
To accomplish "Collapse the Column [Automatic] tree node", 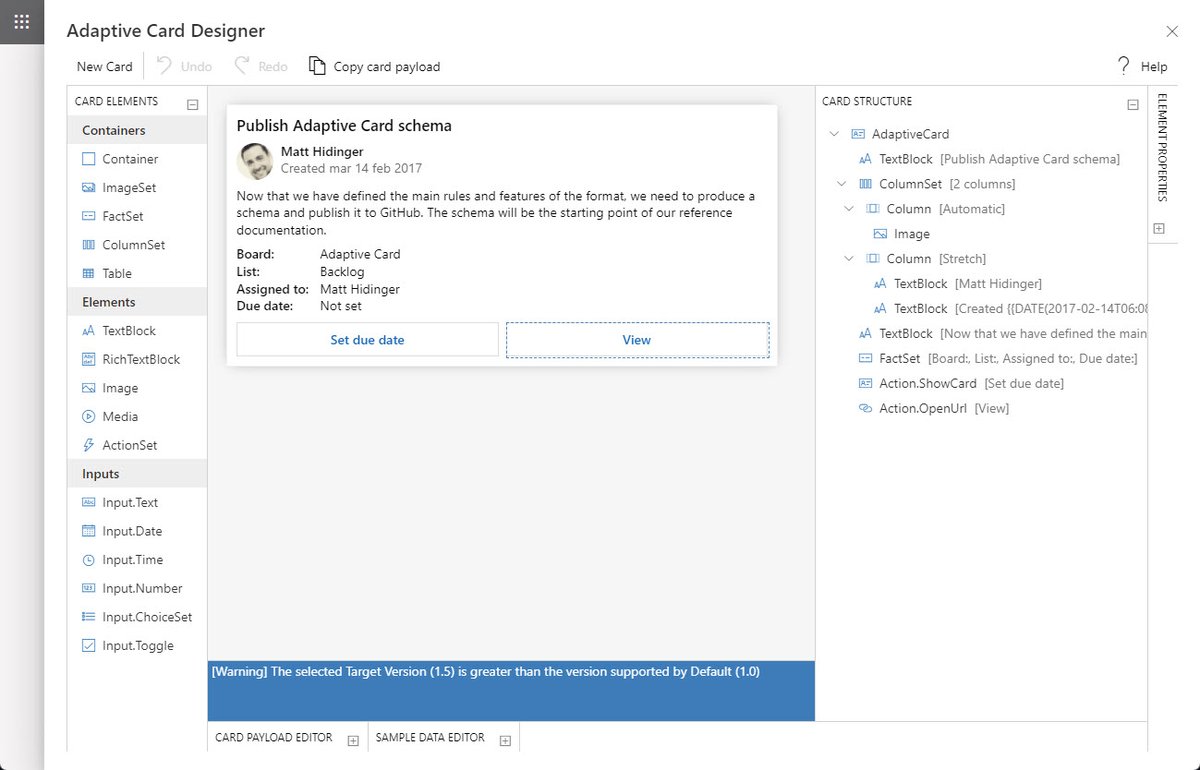I will click(849, 209).
